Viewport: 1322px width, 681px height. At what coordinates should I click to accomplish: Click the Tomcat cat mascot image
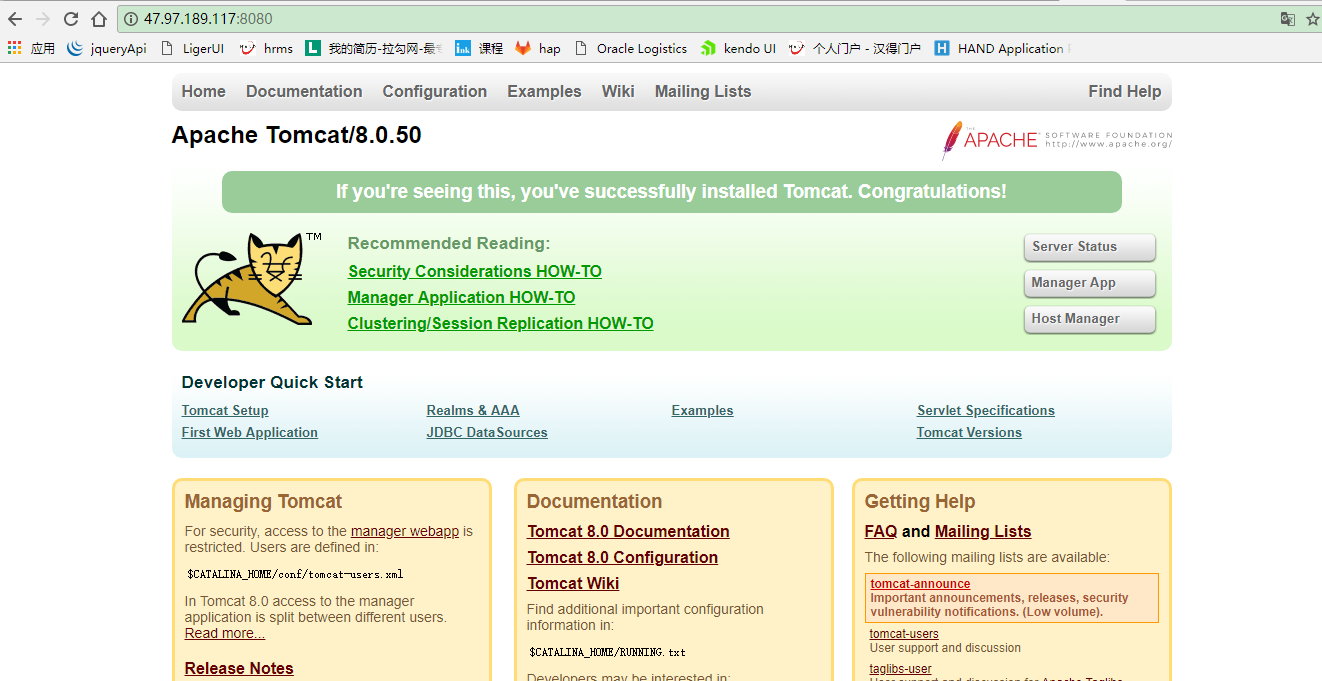251,278
